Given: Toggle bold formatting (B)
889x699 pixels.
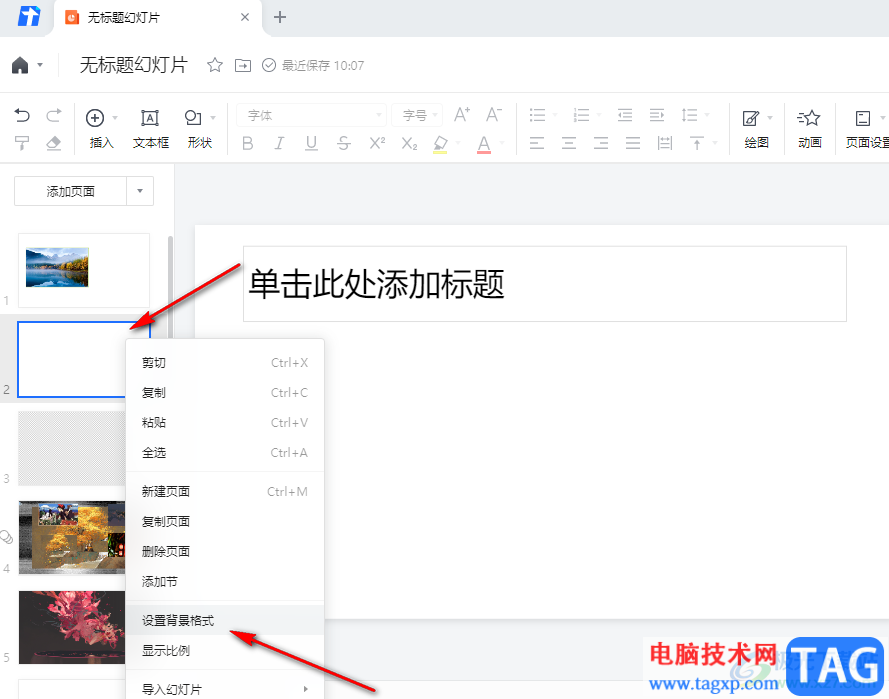Looking at the screenshot, I should pyautogui.click(x=247, y=143).
